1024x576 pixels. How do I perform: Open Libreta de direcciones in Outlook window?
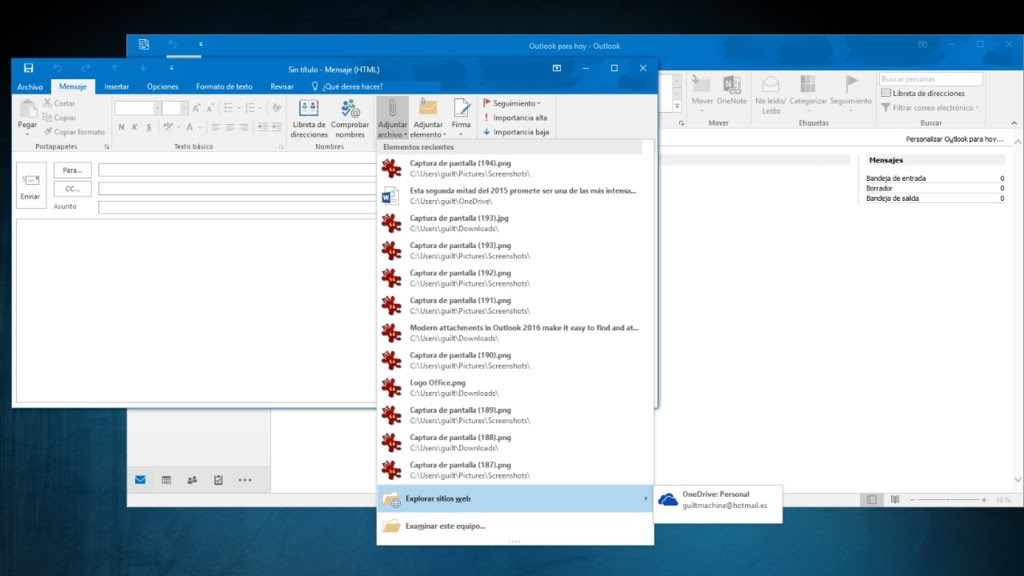coord(923,93)
